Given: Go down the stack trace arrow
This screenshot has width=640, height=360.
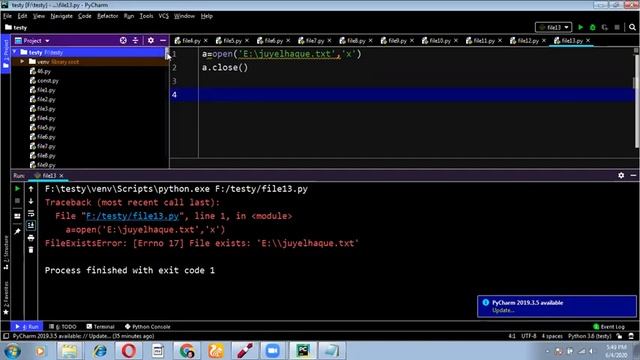Looking at the screenshot, I should (31, 201).
